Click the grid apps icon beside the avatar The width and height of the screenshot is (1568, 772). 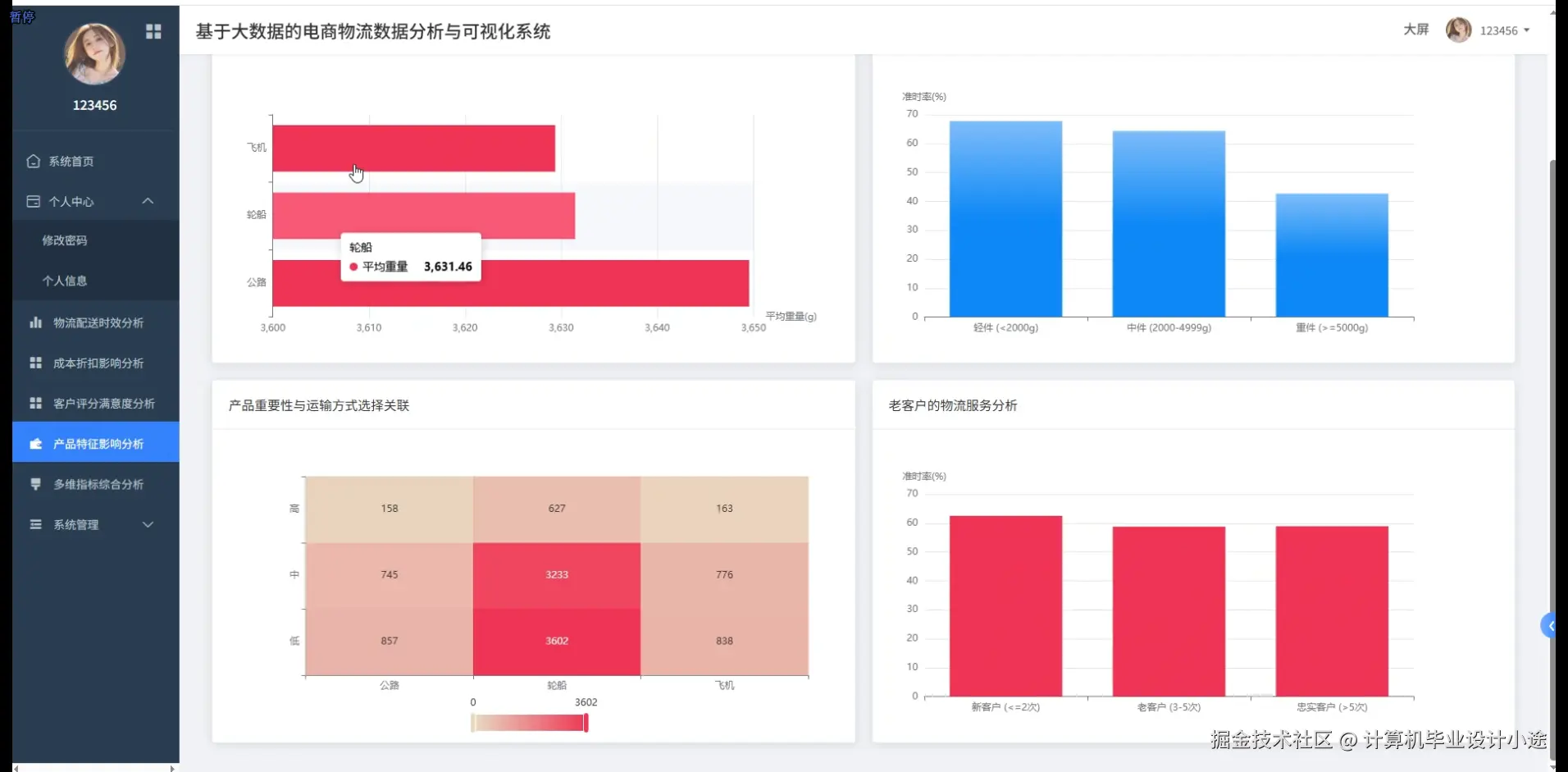click(153, 31)
